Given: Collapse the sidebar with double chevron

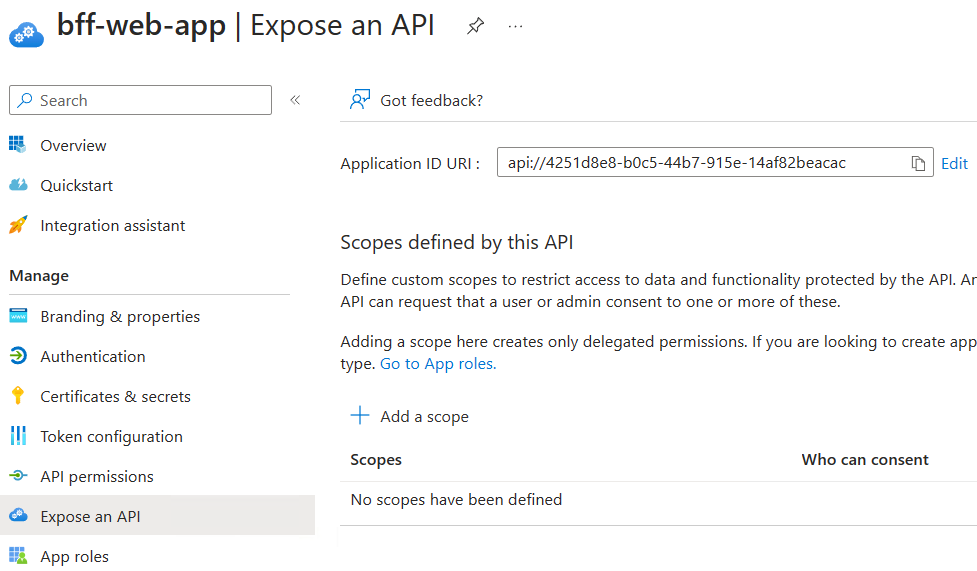Looking at the screenshot, I should pyautogui.click(x=295, y=100).
